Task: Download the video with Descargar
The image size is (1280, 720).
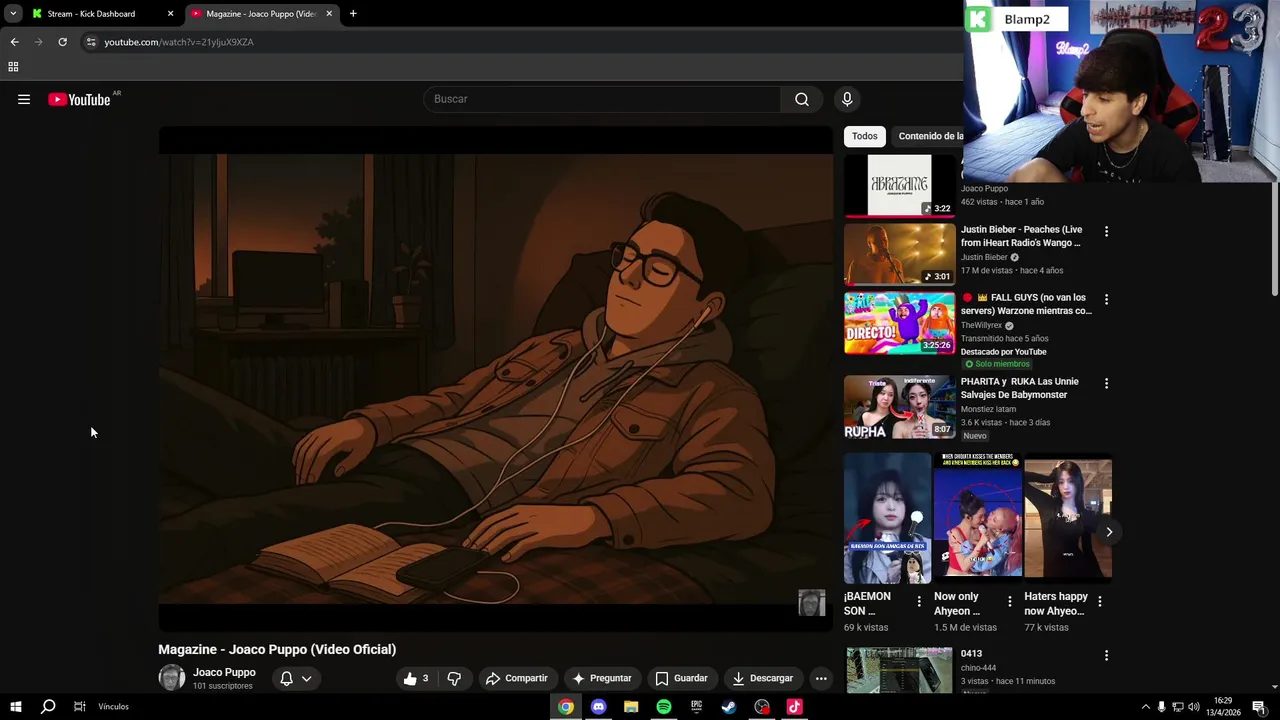Action: 763,678
